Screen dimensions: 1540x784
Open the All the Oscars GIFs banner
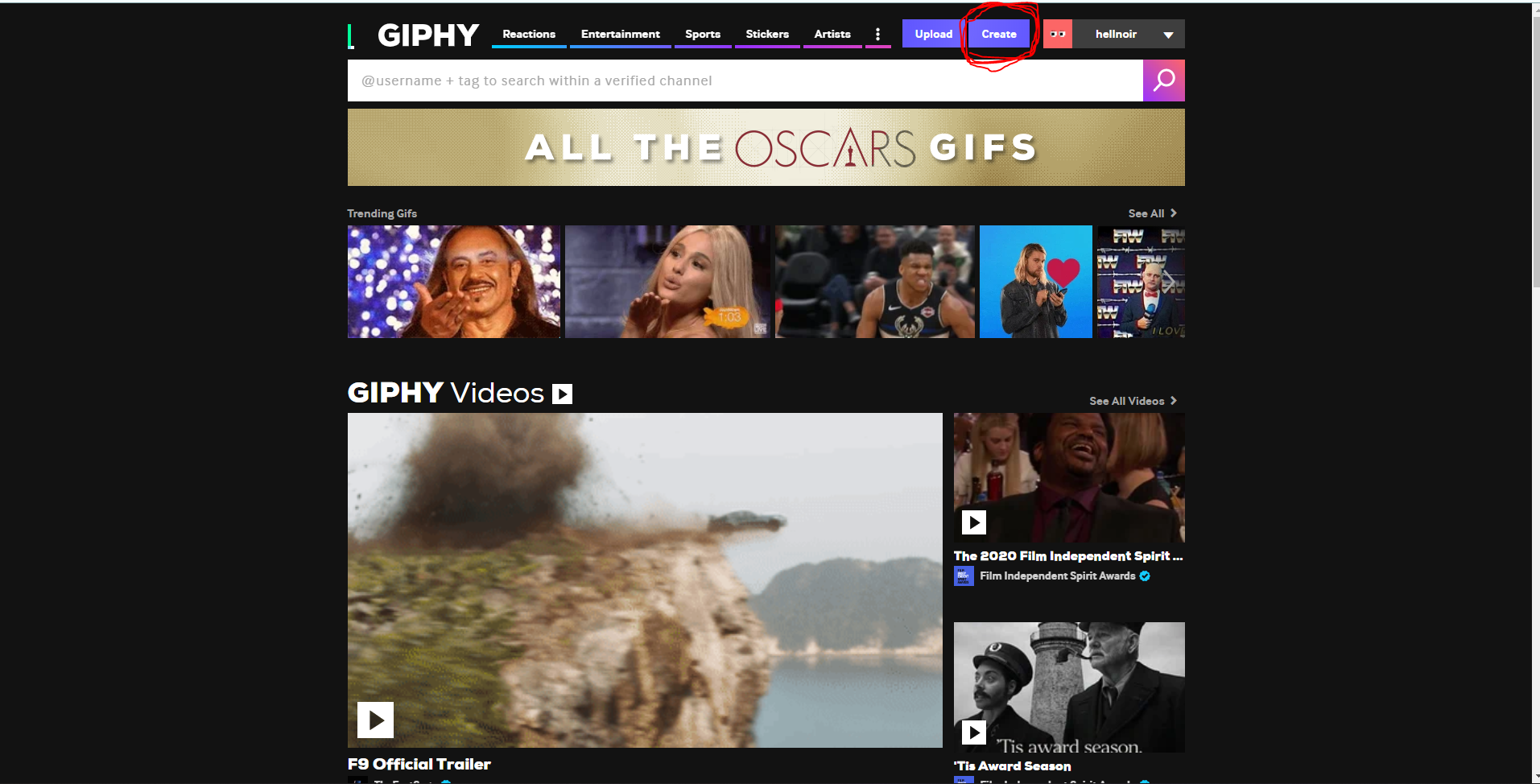(x=766, y=147)
